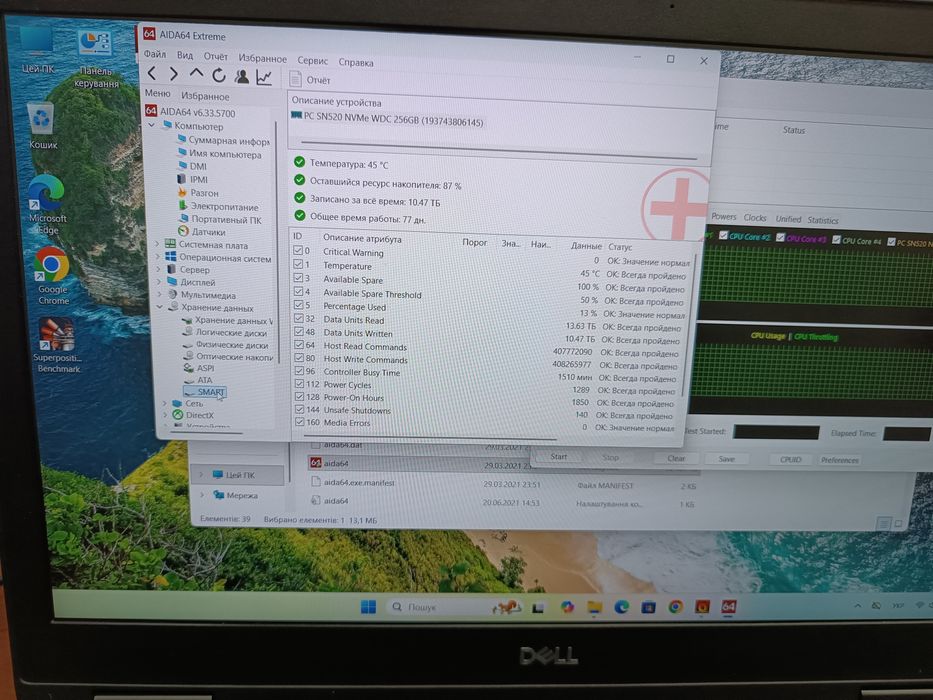Go forward with the right arrow toolbar icon
Image resolution: width=933 pixels, height=700 pixels.
[x=174, y=74]
